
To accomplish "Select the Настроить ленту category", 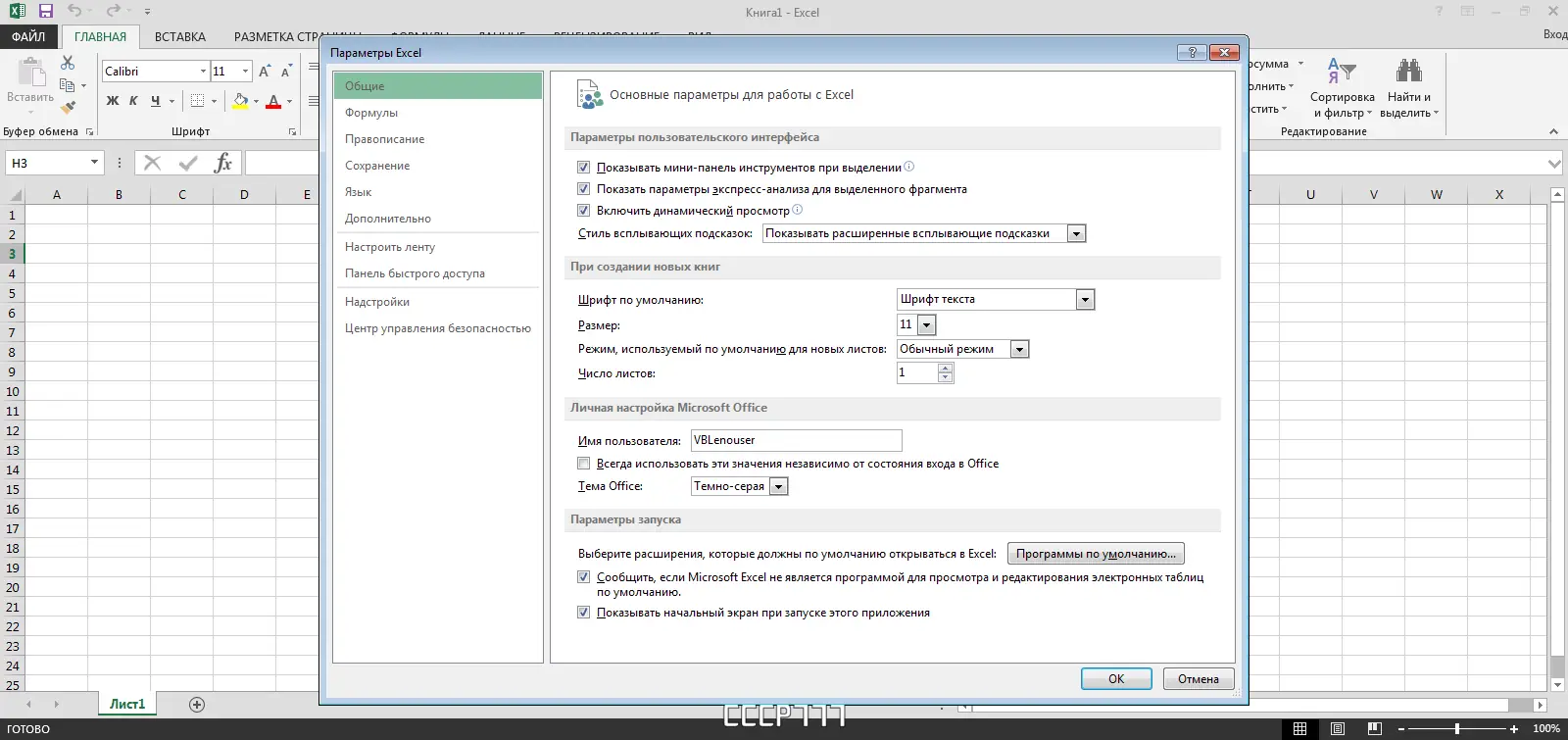I will coord(437,247).
